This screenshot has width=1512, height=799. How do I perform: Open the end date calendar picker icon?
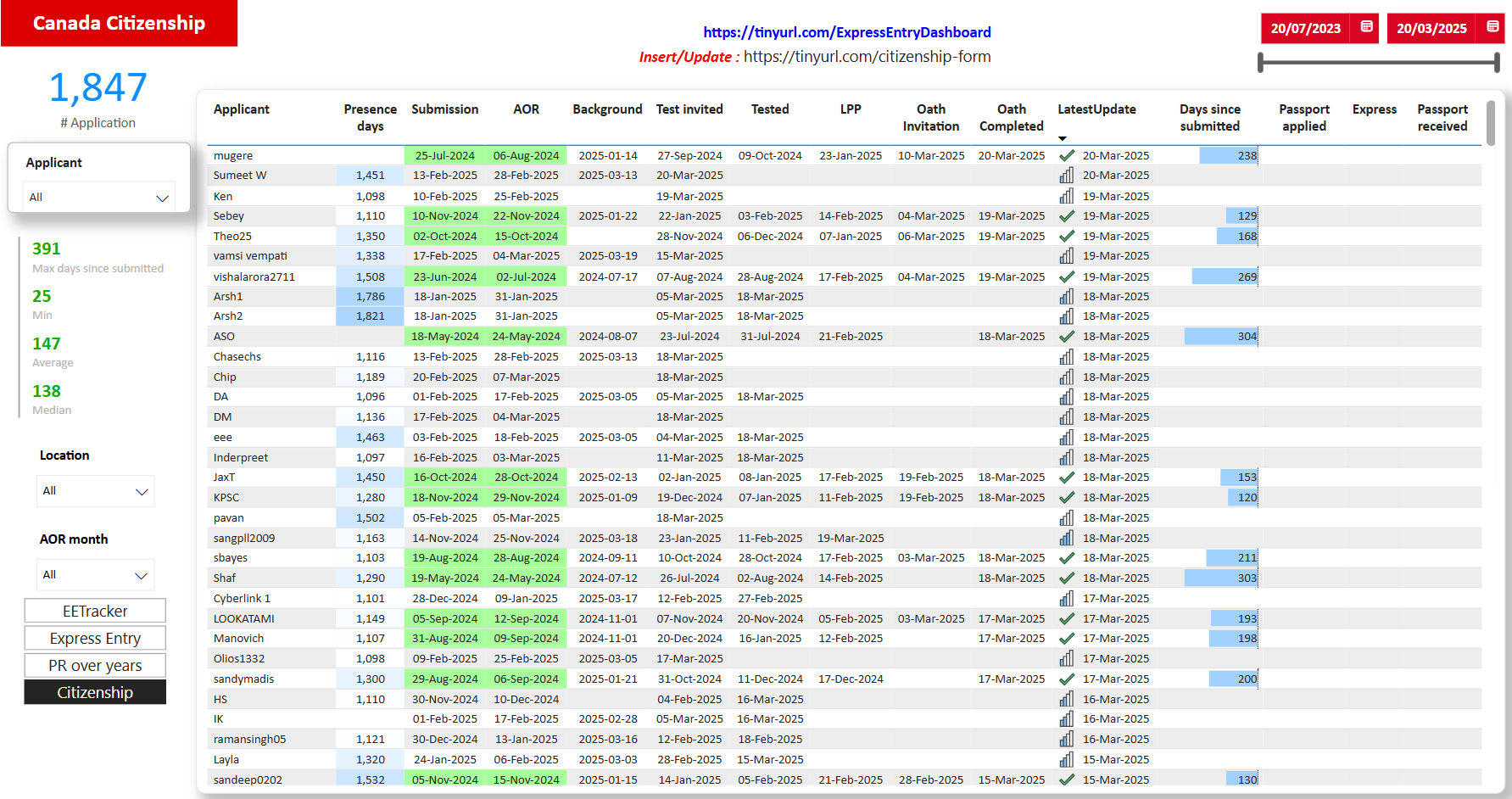[x=1492, y=27]
